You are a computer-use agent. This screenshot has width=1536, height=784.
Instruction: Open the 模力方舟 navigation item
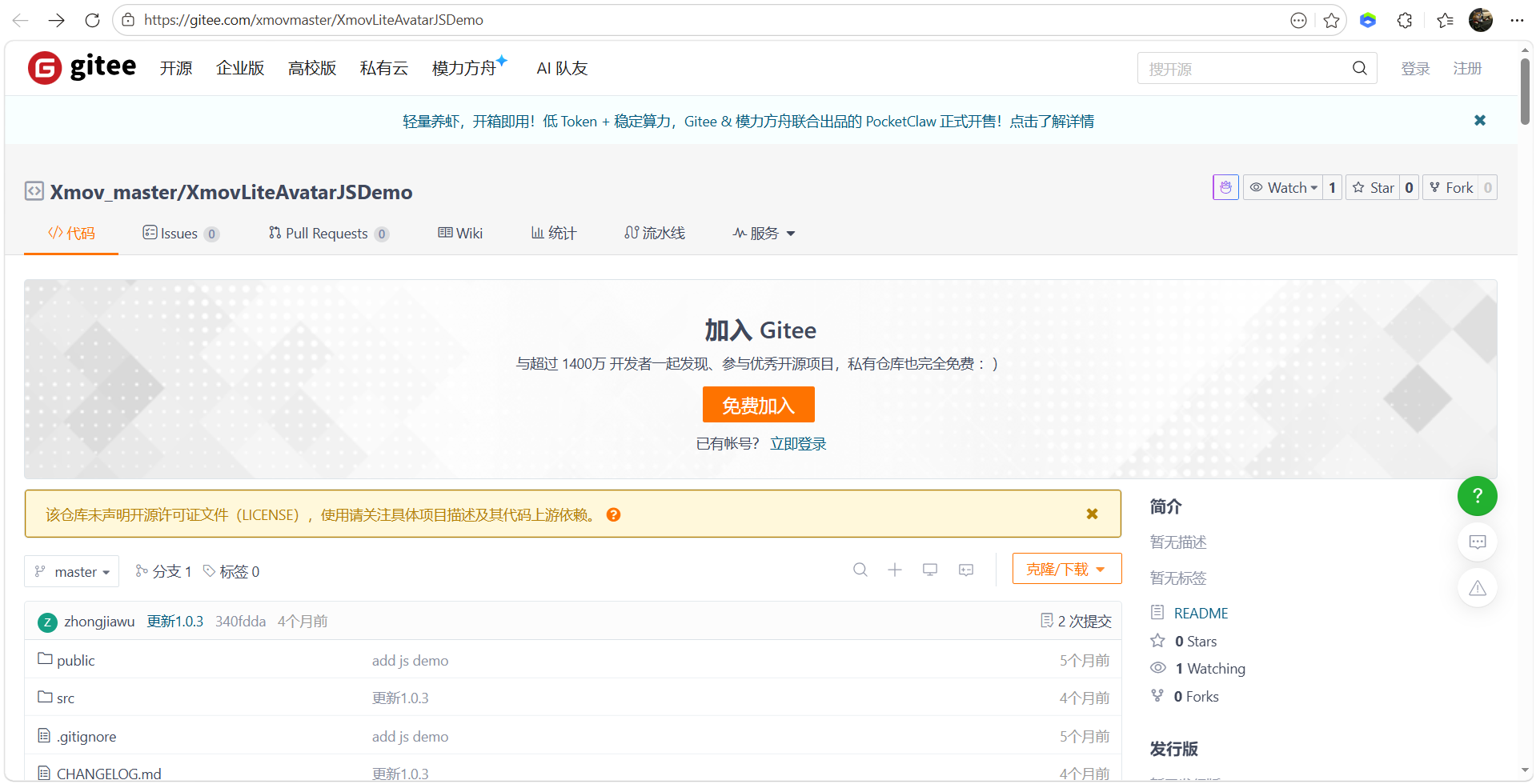[469, 67]
